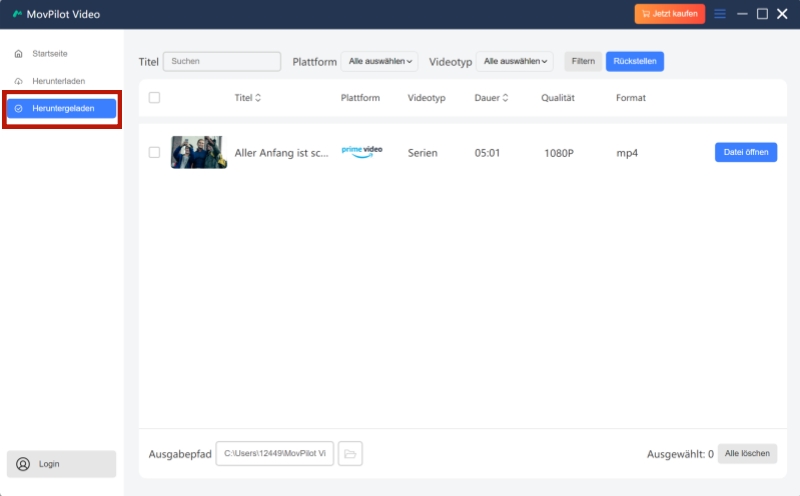Viewport: 800px width, 496px height.
Task: Close the MovPilot window
Action: tap(782, 14)
